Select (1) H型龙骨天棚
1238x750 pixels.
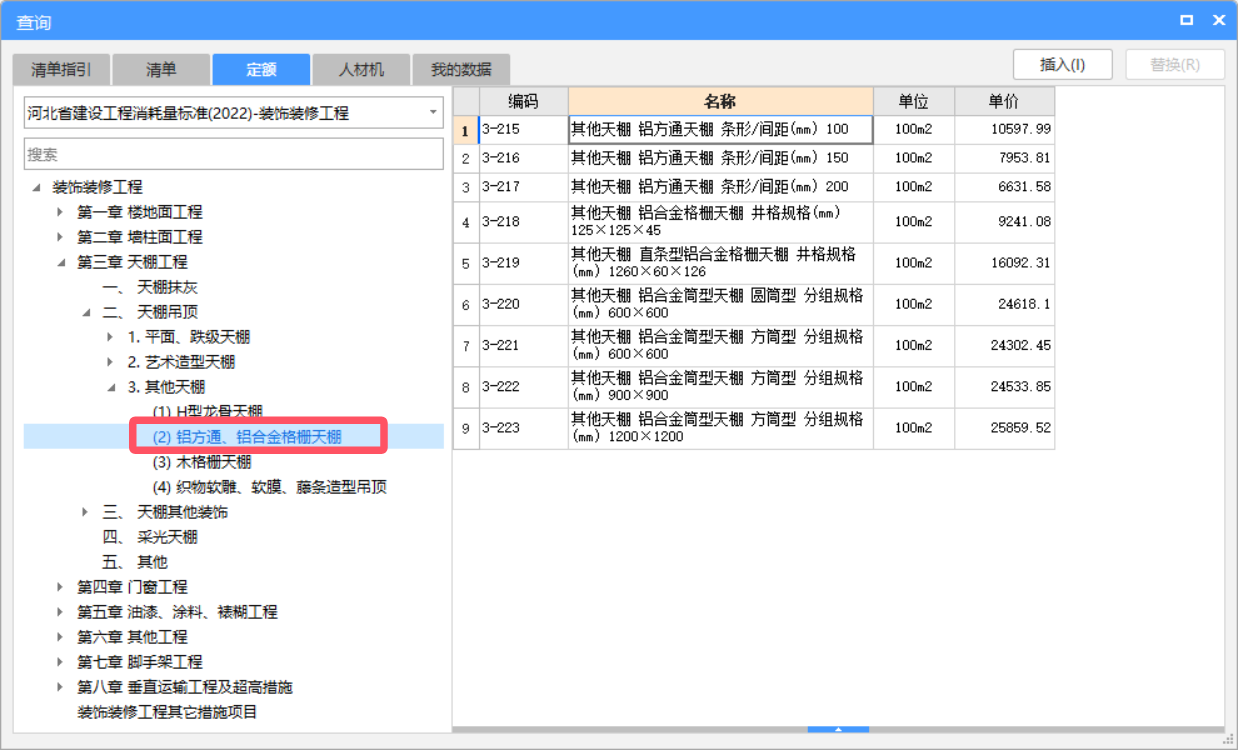click(x=207, y=412)
